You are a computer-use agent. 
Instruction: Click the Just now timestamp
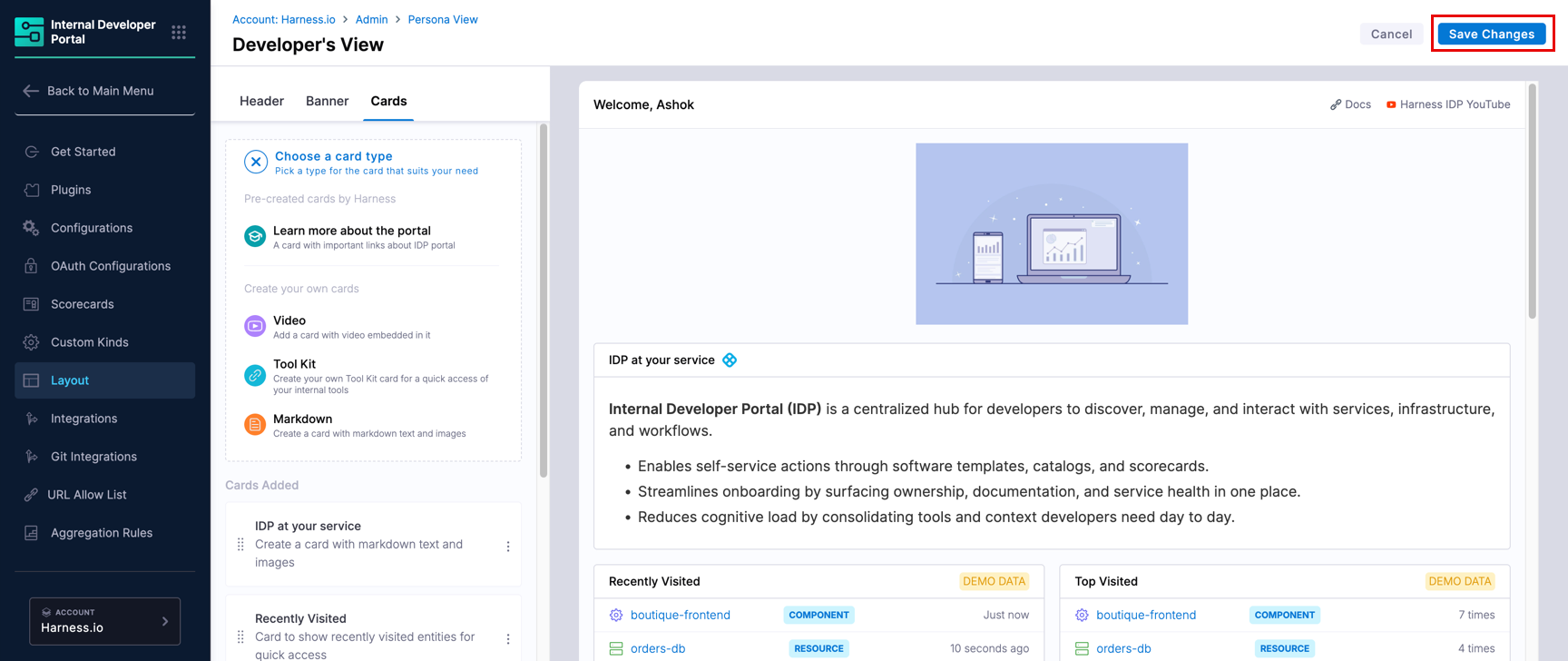[x=1006, y=616]
